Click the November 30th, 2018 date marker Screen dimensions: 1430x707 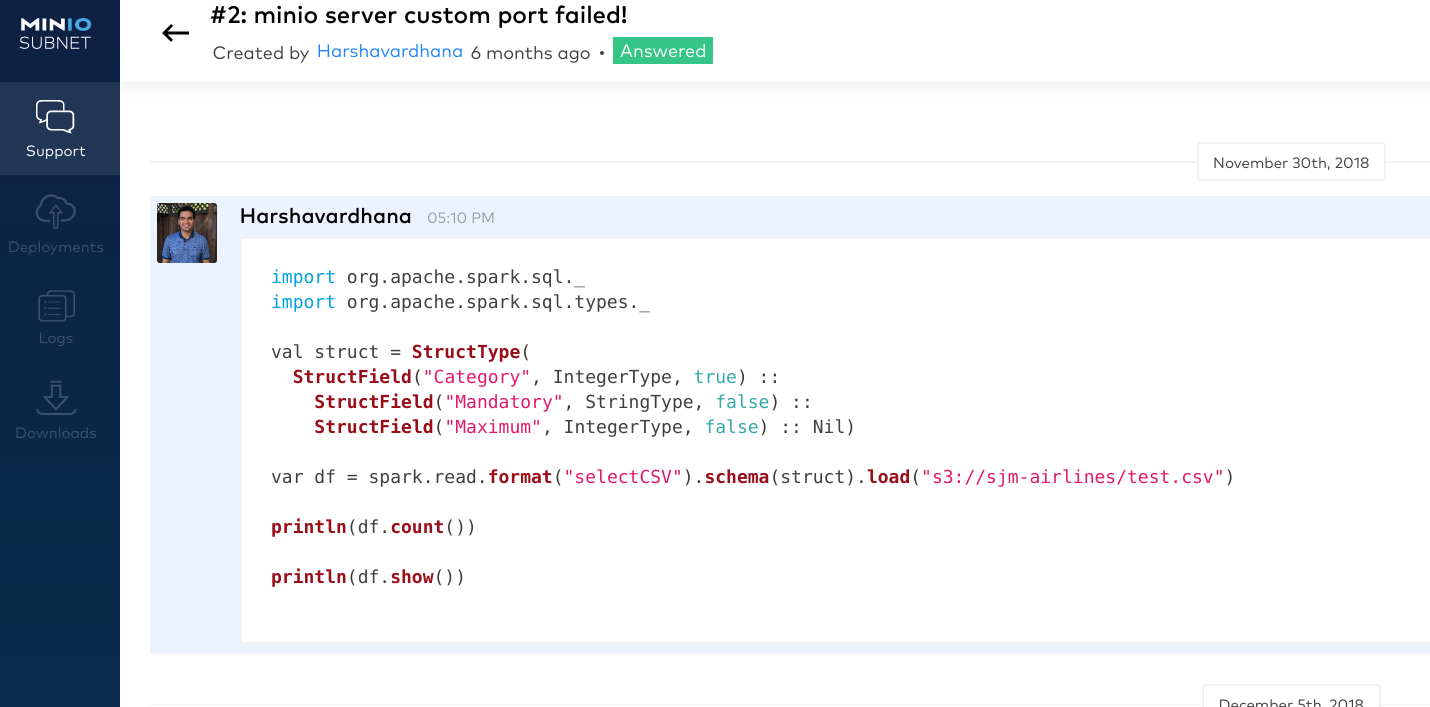pyautogui.click(x=1290, y=162)
